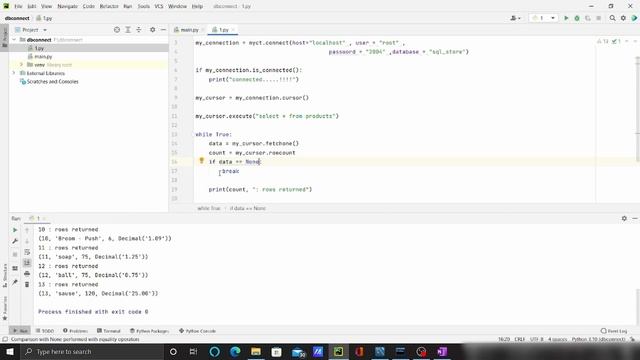Screen dimensions: 640x360
Task: Expand the venv folder
Action: 22,64
